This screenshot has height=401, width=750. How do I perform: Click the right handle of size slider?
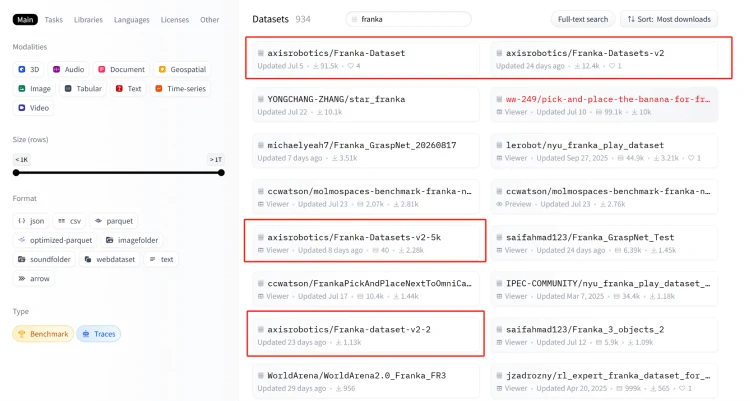click(x=221, y=173)
